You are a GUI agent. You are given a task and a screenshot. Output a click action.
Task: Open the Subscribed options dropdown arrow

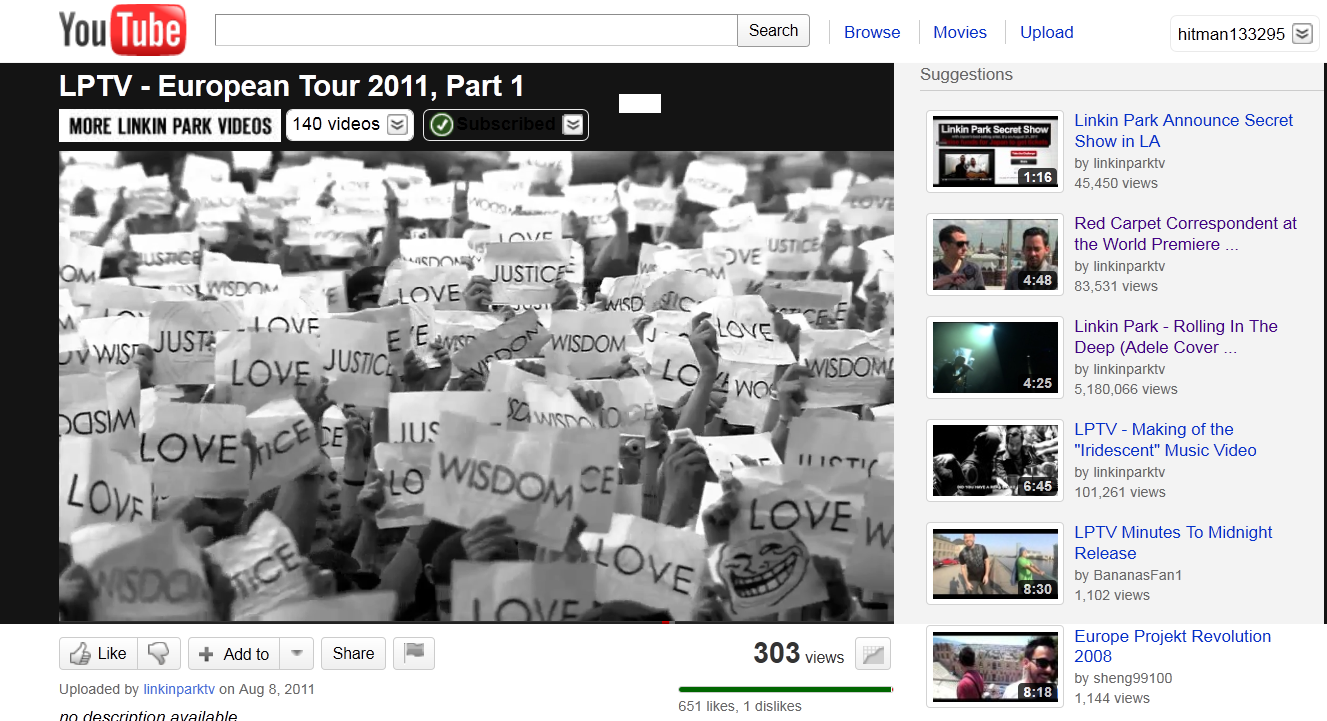(572, 124)
